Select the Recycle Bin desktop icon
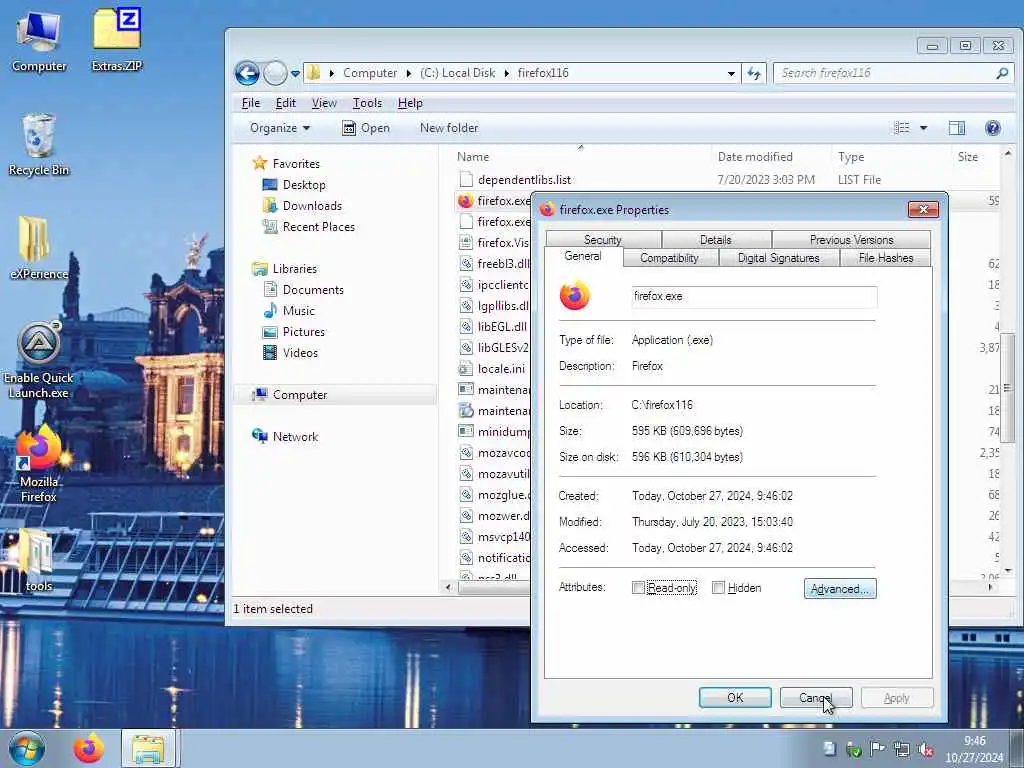Image resolution: width=1024 pixels, height=768 pixels. point(39,145)
